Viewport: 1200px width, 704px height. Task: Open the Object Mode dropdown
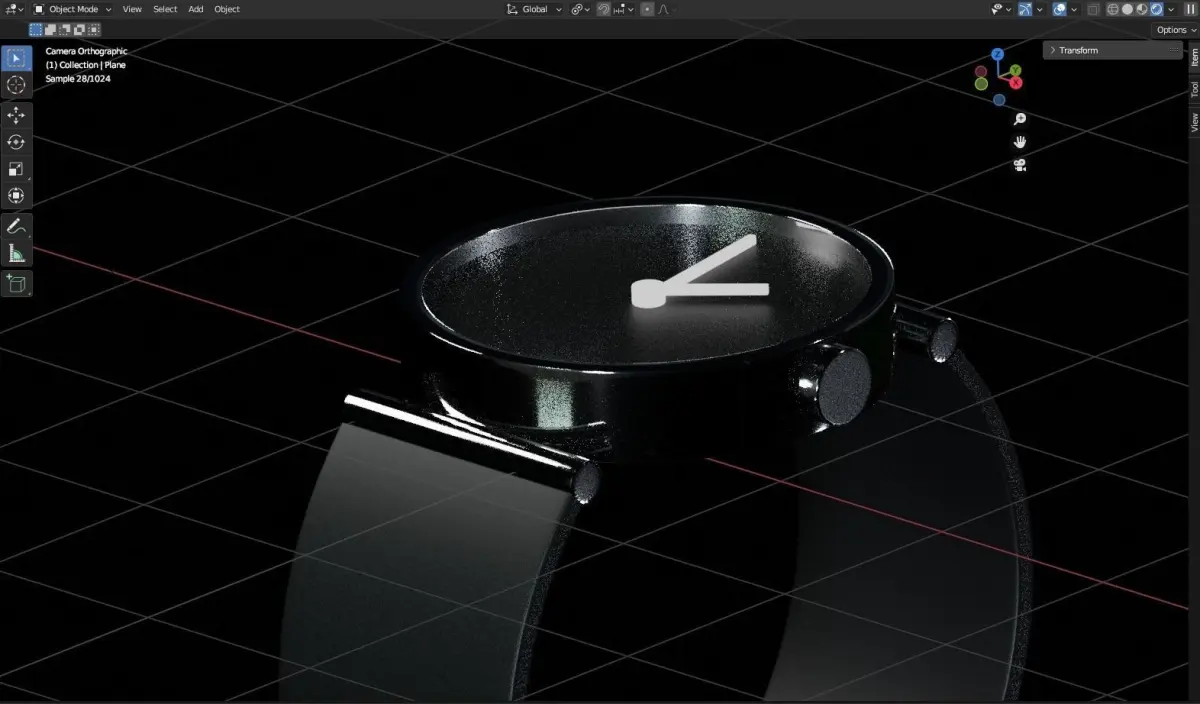(72, 9)
